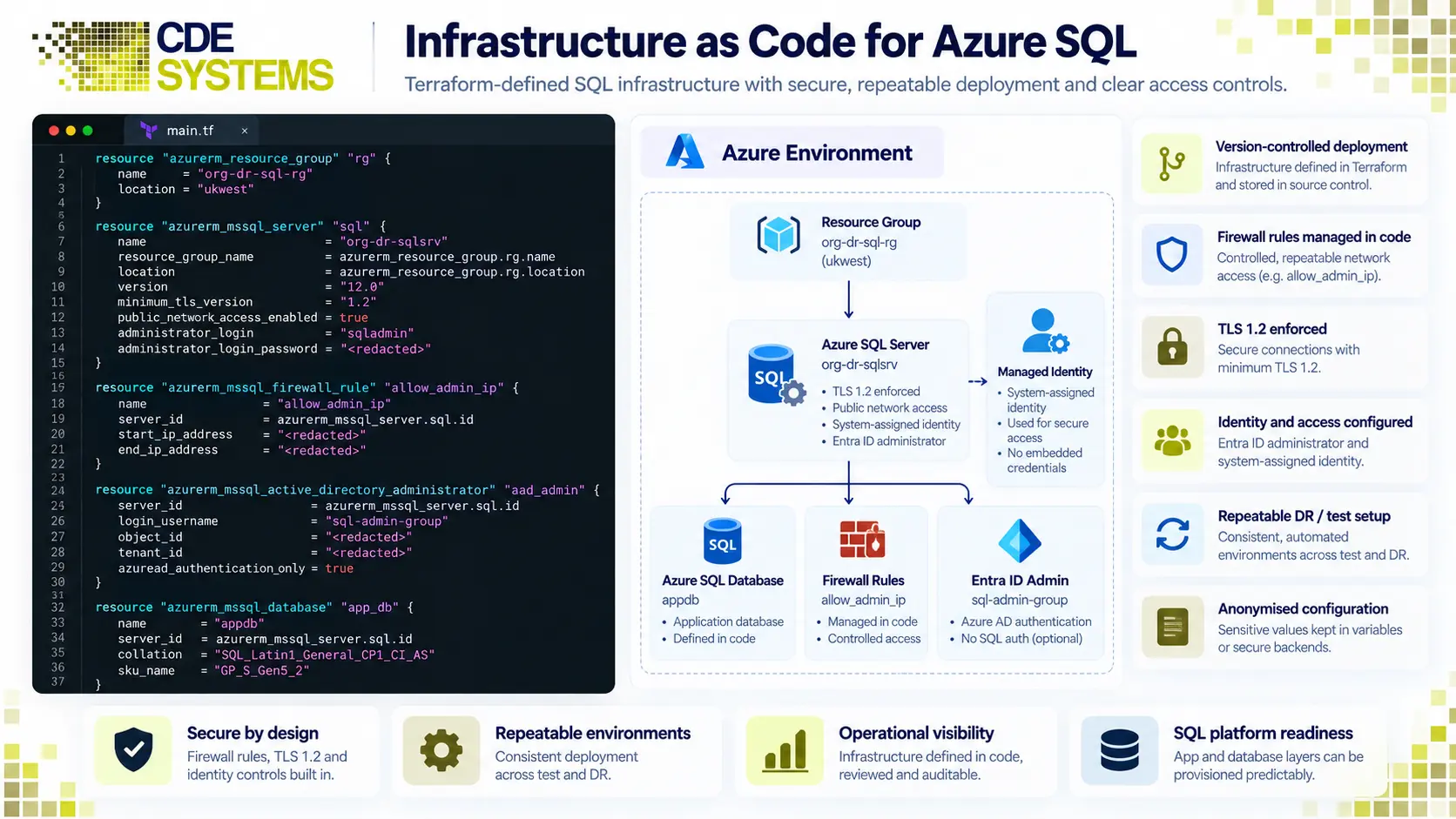Click the TLS 1.2 enforced heading
1456x819 pixels.
click(1272, 329)
